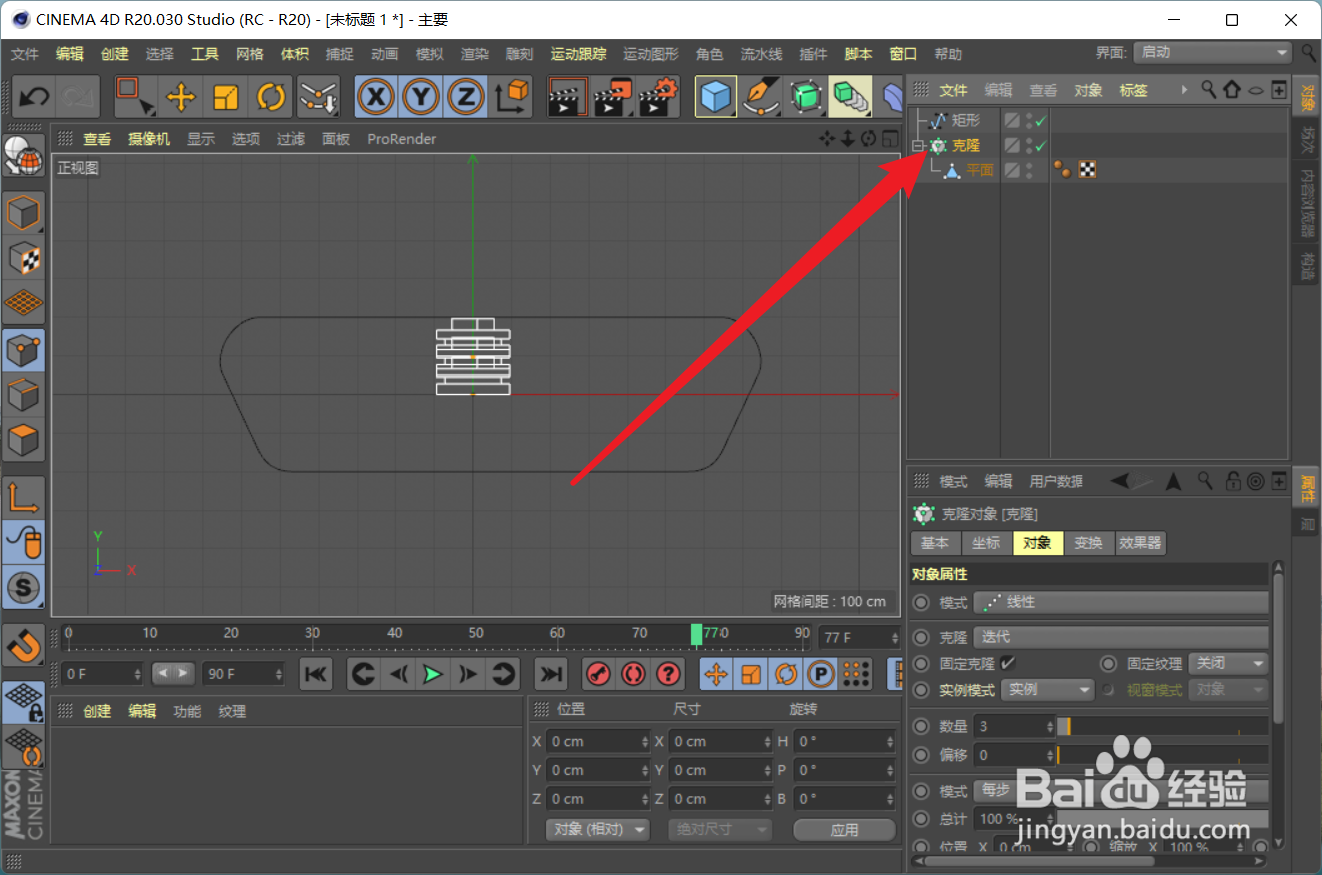This screenshot has height=875, width=1322.
Task: Switch to the 坐标 tab in attributes
Action: click(986, 543)
